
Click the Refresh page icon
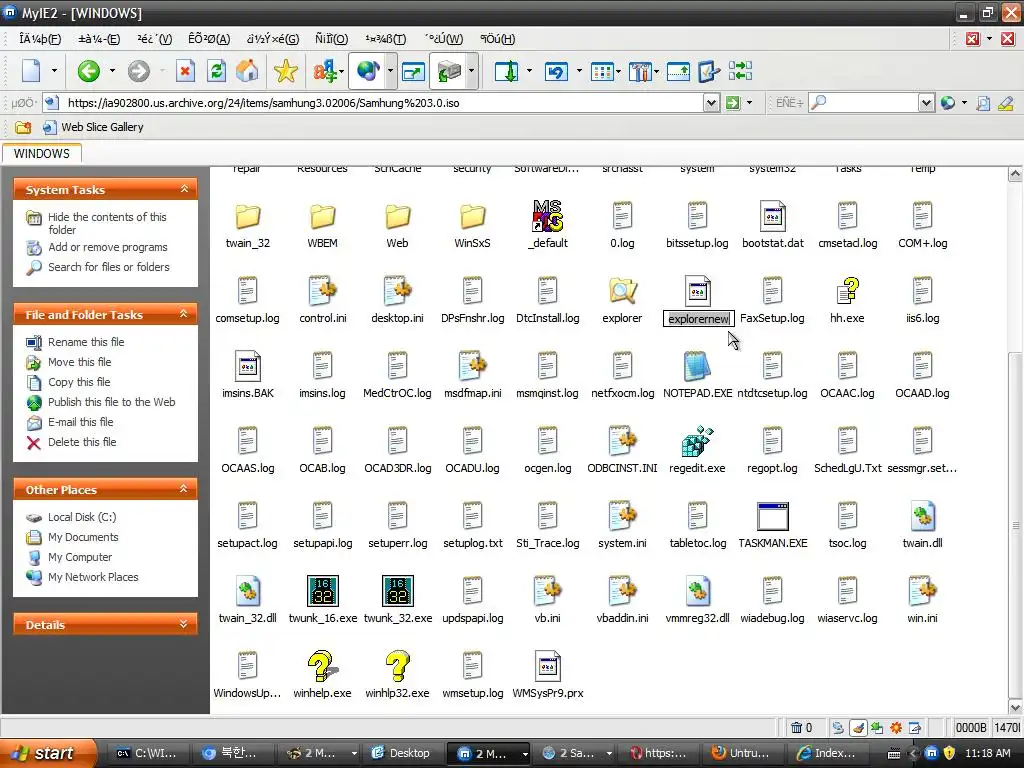pyautogui.click(x=217, y=71)
